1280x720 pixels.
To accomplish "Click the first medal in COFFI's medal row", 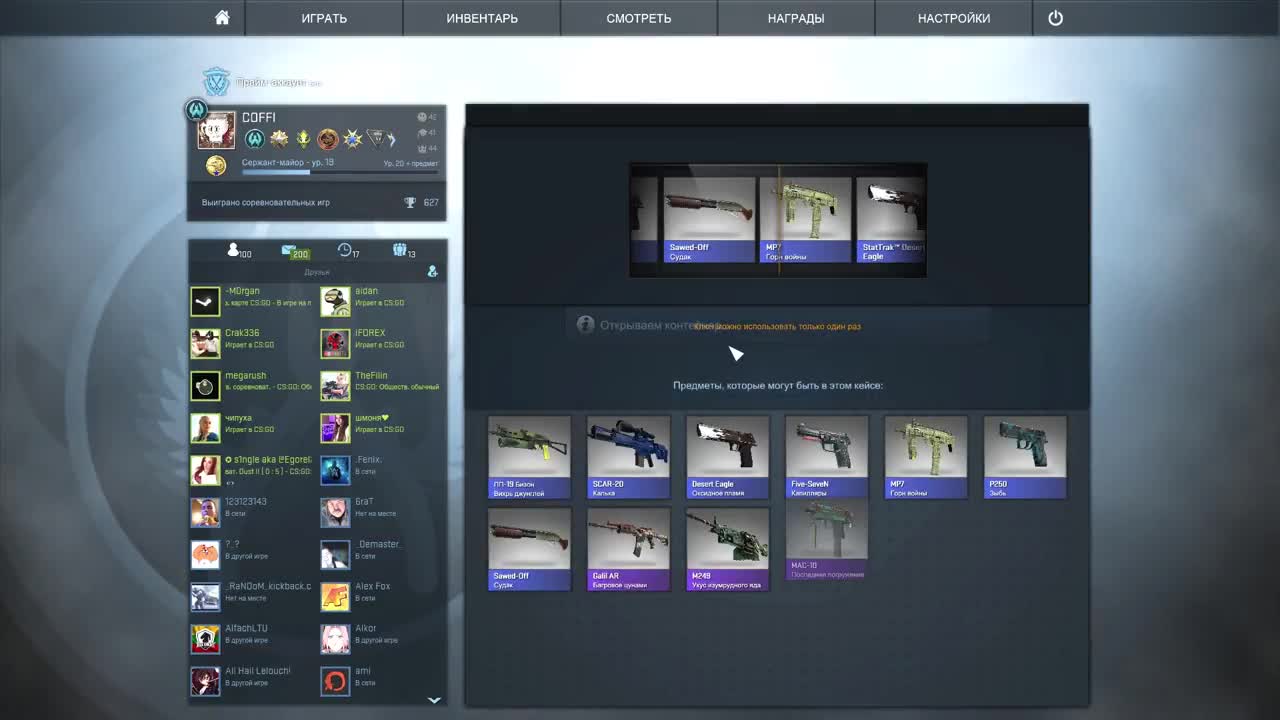I will 254,139.
